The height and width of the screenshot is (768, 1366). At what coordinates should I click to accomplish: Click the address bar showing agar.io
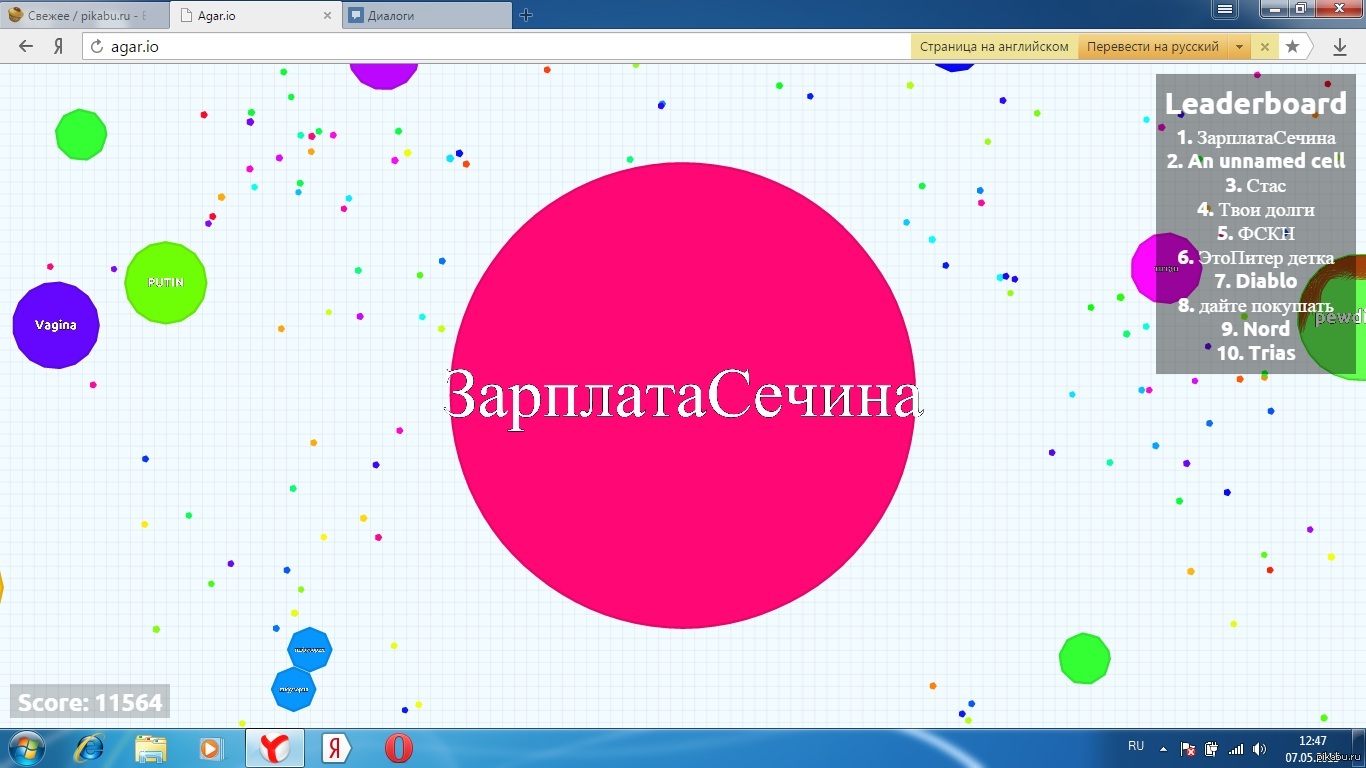pyautogui.click(x=500, y=46)
